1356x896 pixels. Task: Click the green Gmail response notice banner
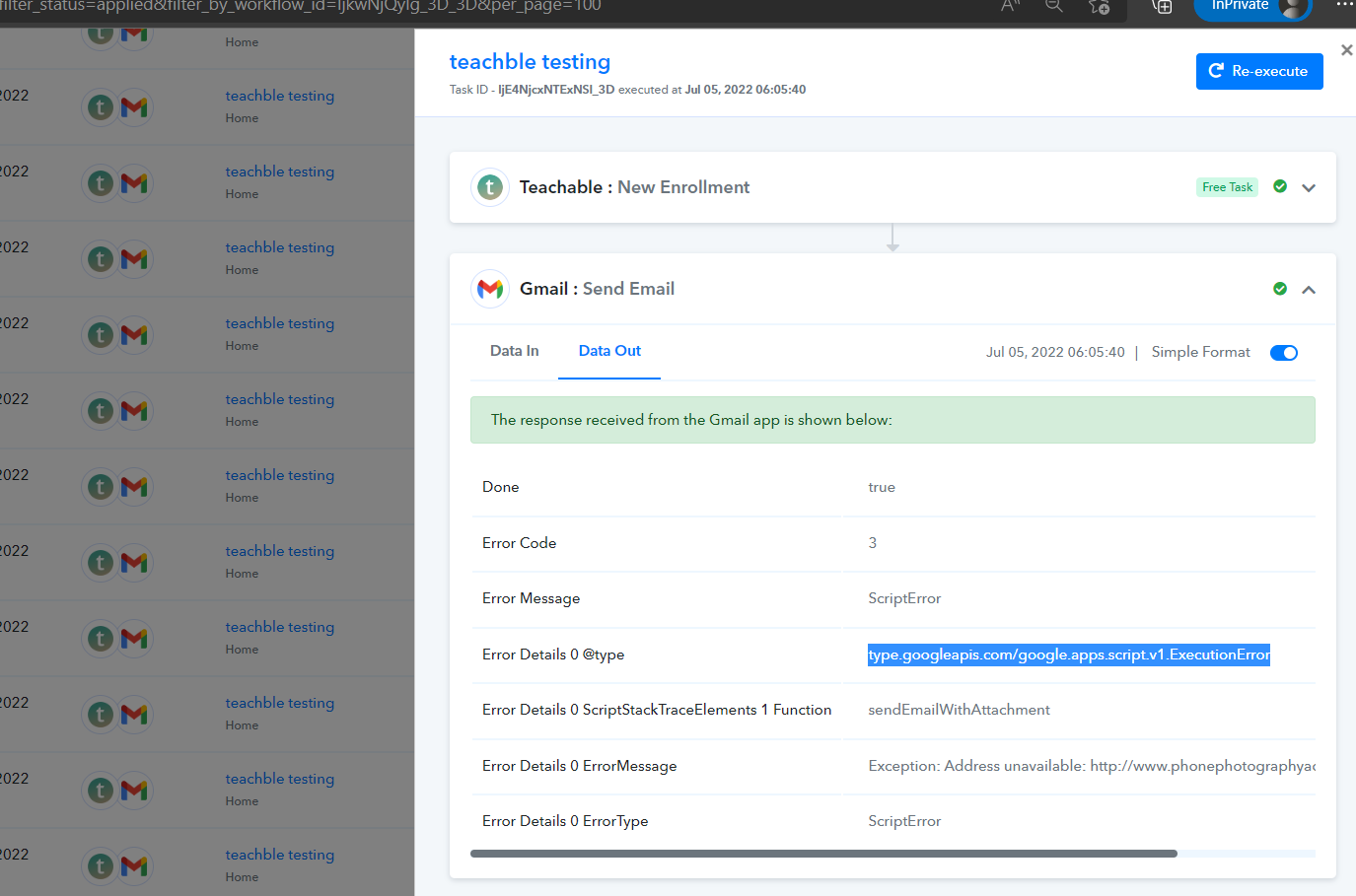coord(892,420)
